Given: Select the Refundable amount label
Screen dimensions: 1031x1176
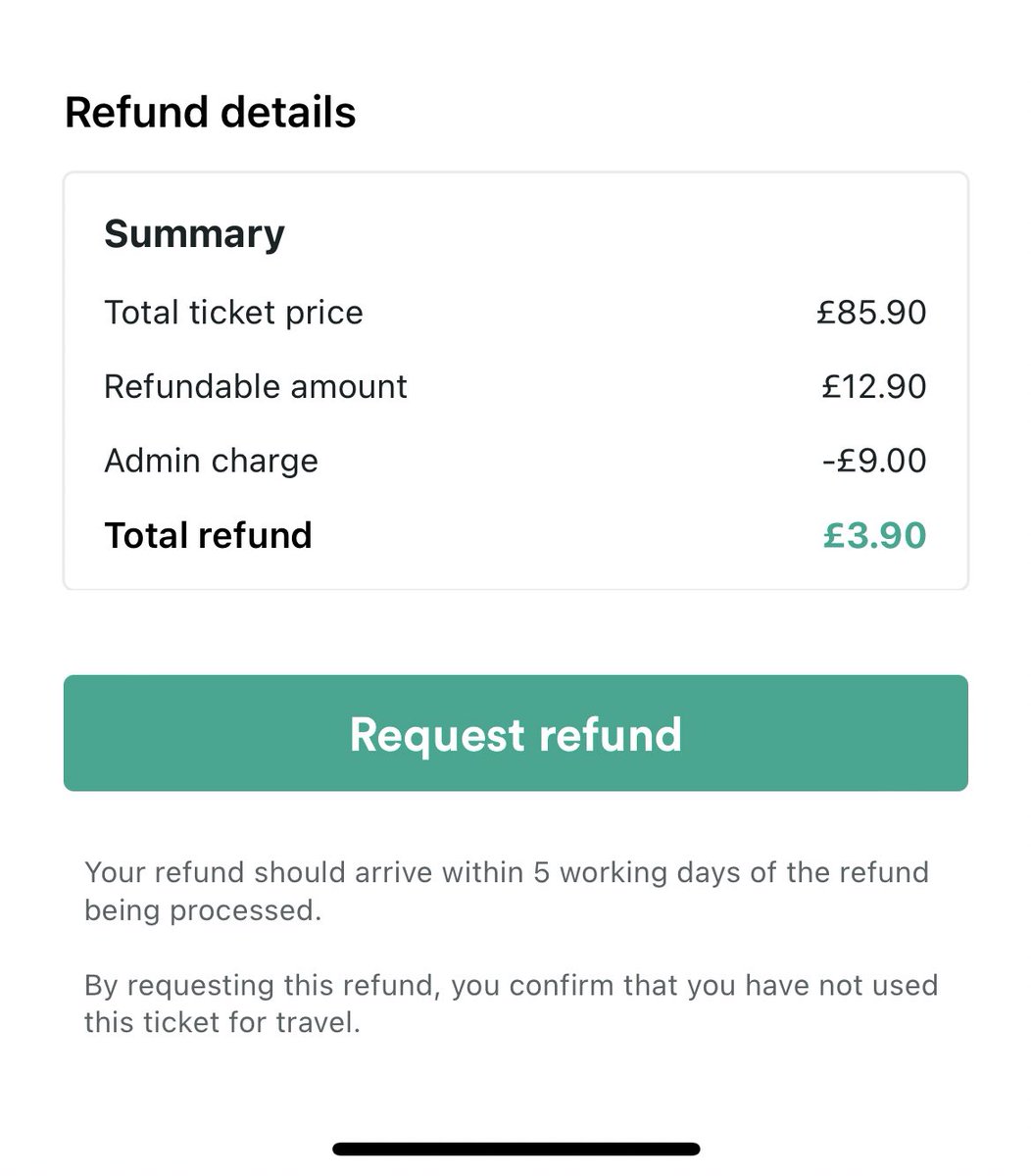Looking at the screenshot, I should 255,386.
